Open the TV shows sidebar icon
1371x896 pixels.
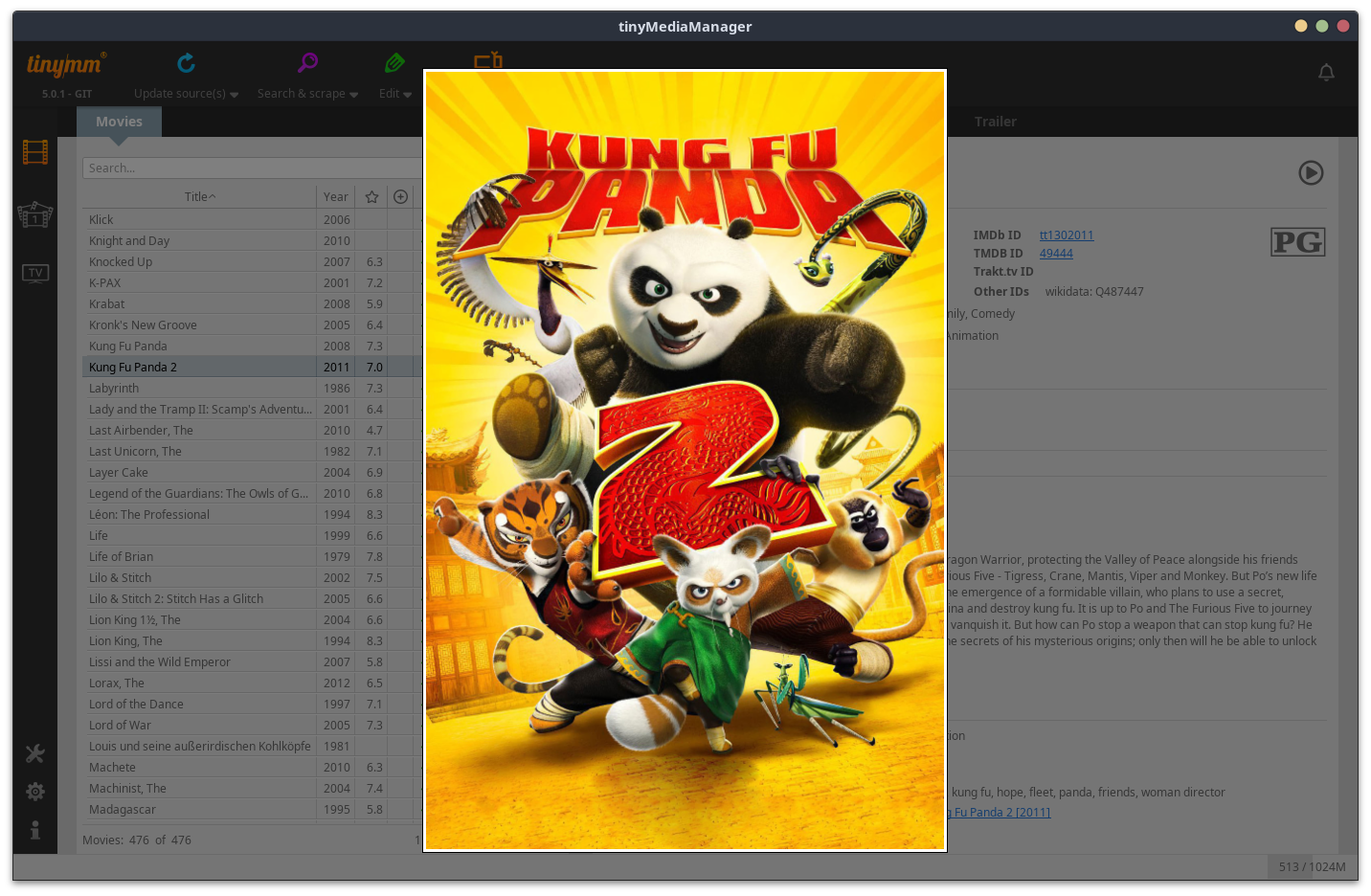tap(35, 274)
